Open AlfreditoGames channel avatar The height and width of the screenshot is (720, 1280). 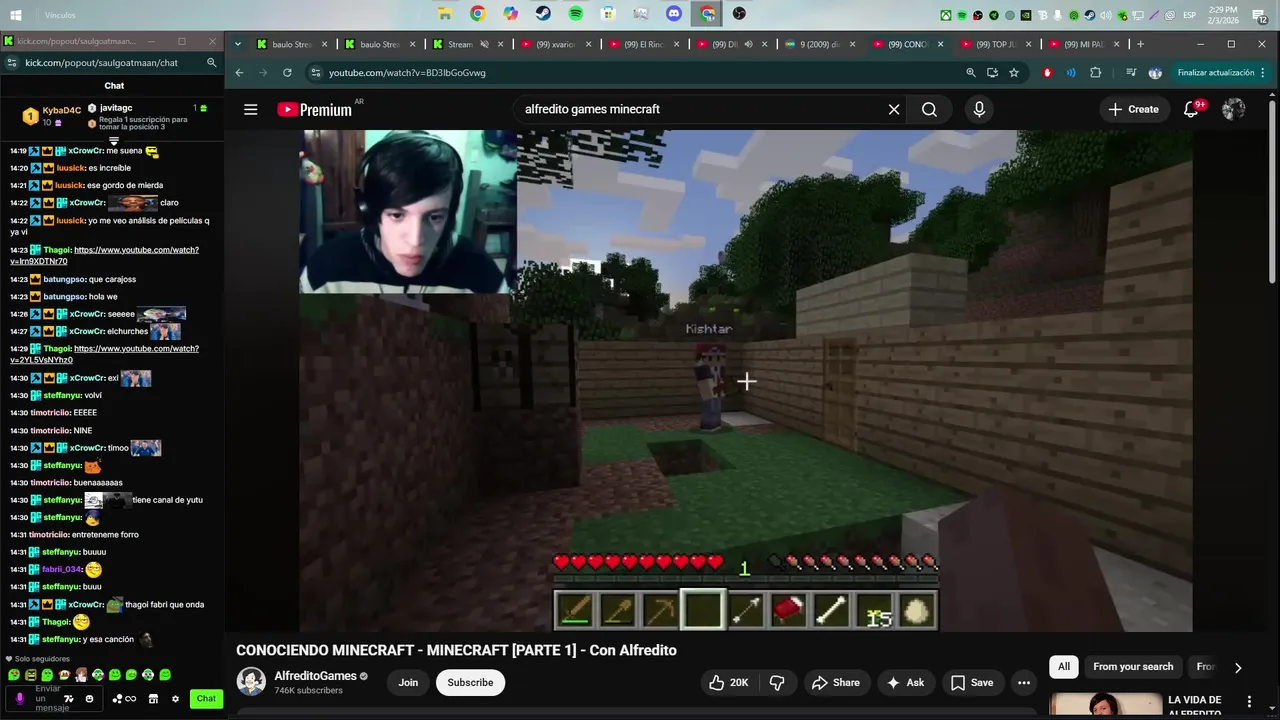(x=251, y=682)
